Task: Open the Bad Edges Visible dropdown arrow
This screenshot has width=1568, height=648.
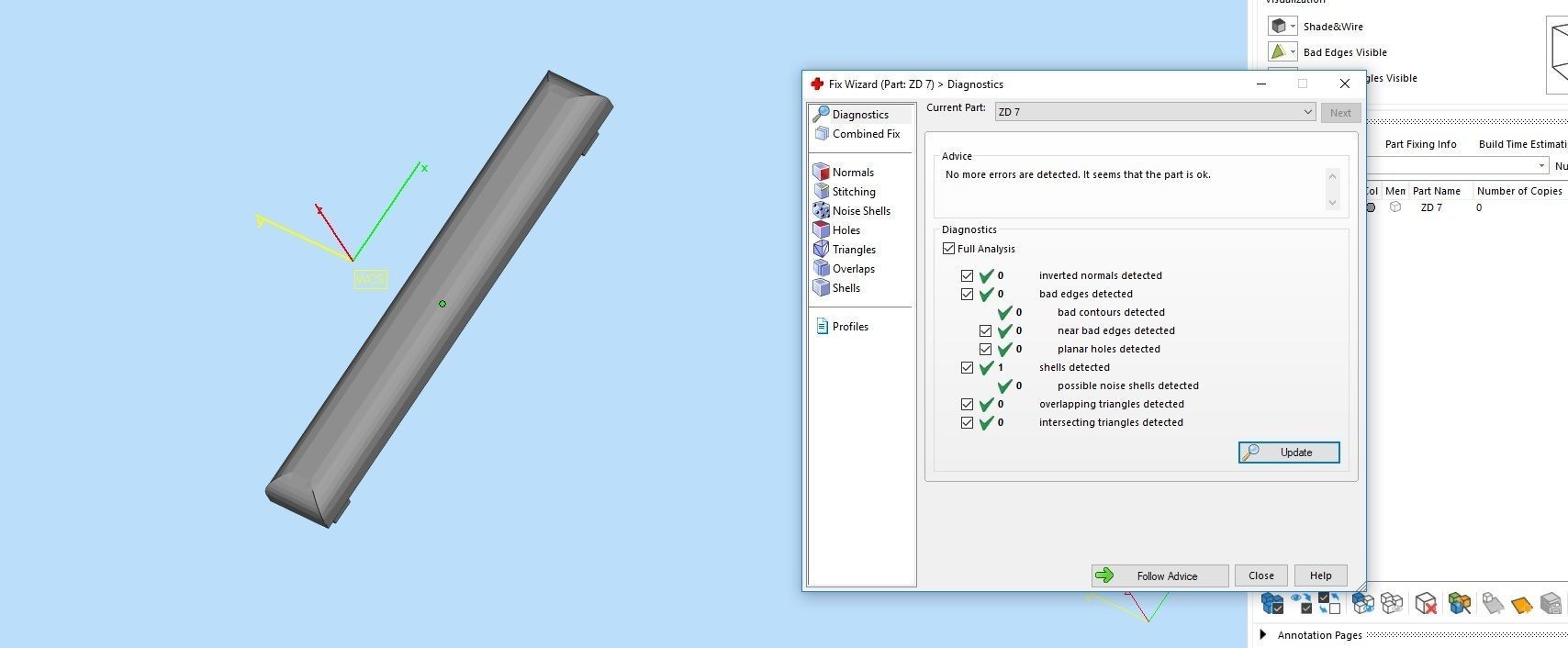Action: pos(1293,52)
